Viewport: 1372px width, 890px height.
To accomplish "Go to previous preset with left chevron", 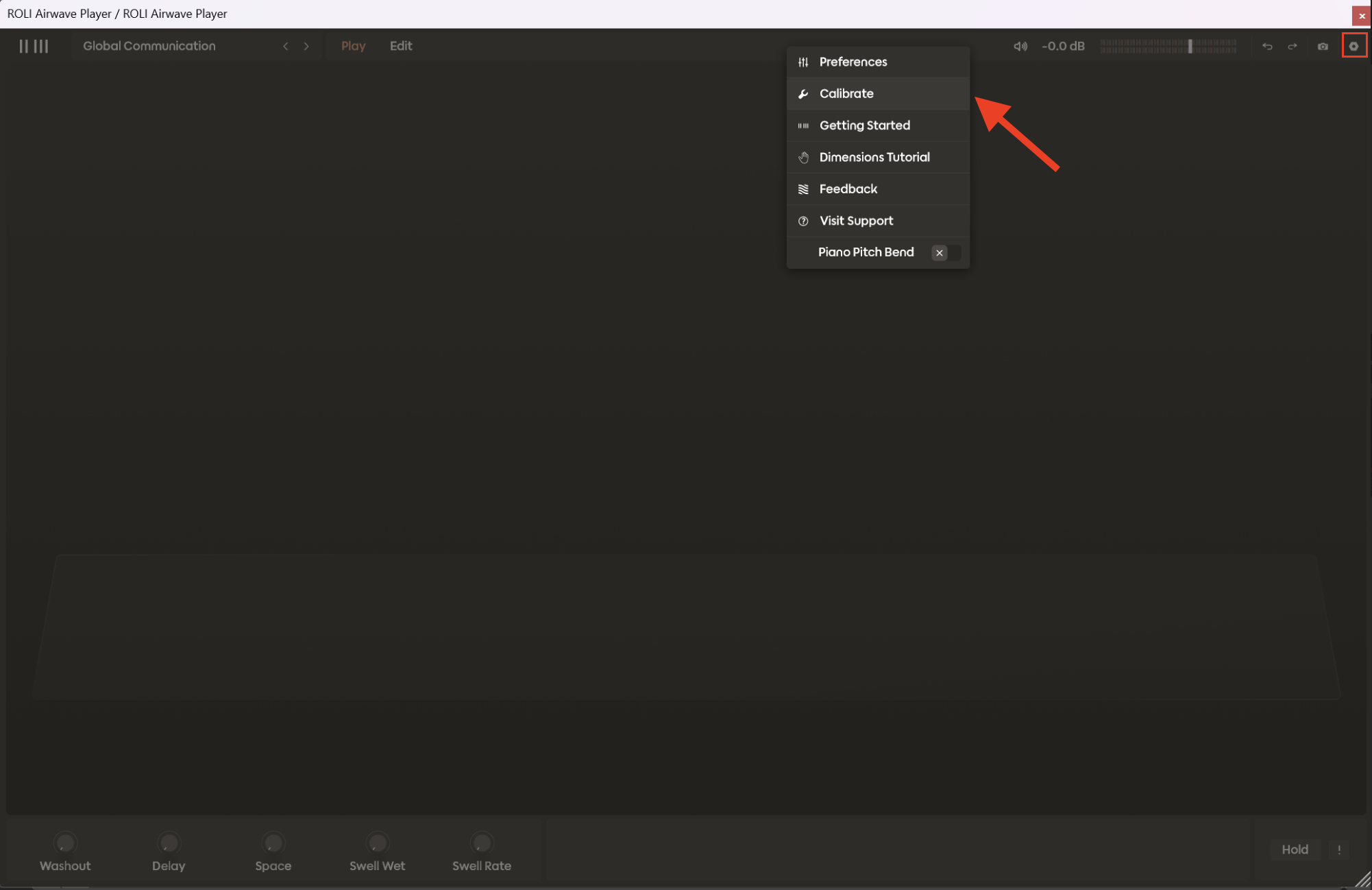I will [x=285, y=46].
